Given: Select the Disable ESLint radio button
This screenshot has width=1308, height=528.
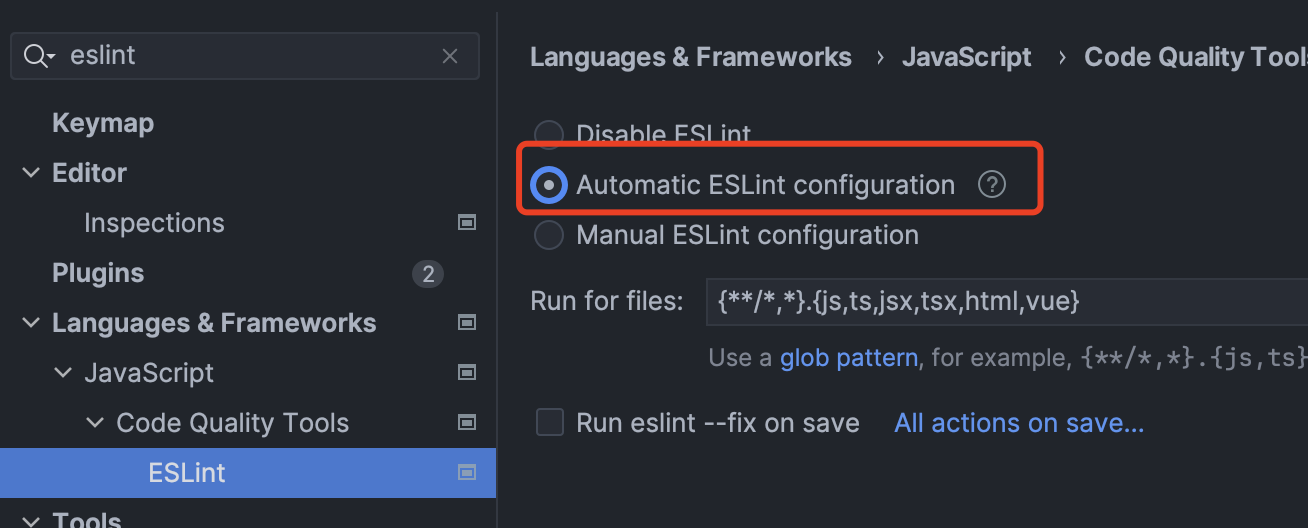Looking at the screenshot, I should pyautogui.click(x=549, y=134).
